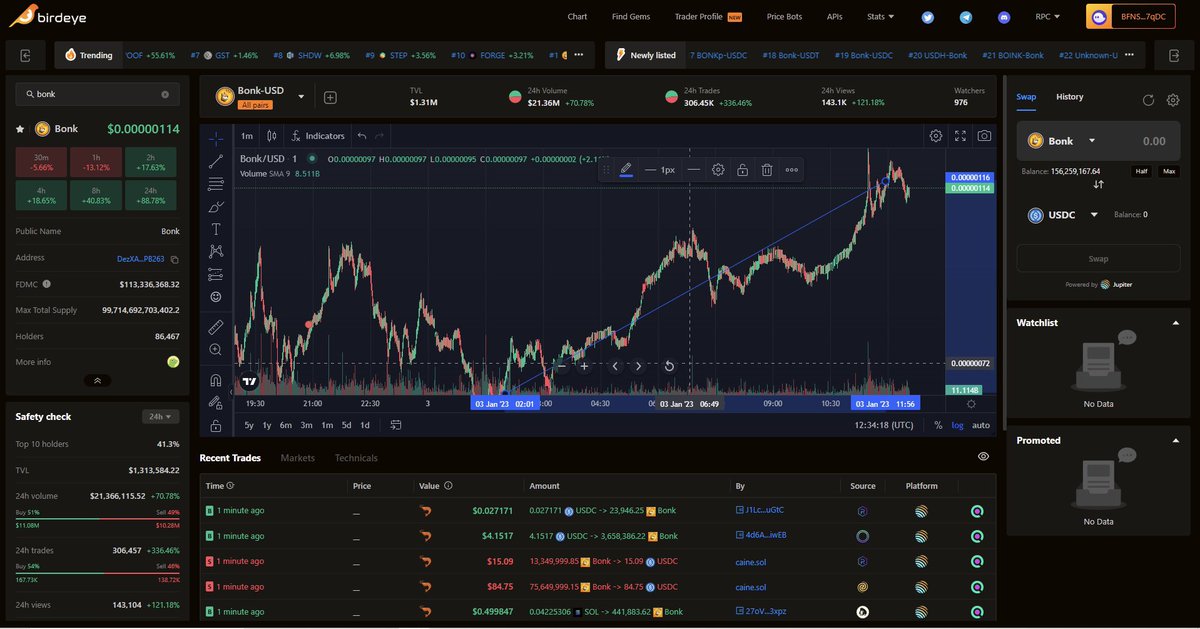Change the candlestick chart style
This screenshot has height=629, width=1200.
pyautogui.click(x=272, y=136)
